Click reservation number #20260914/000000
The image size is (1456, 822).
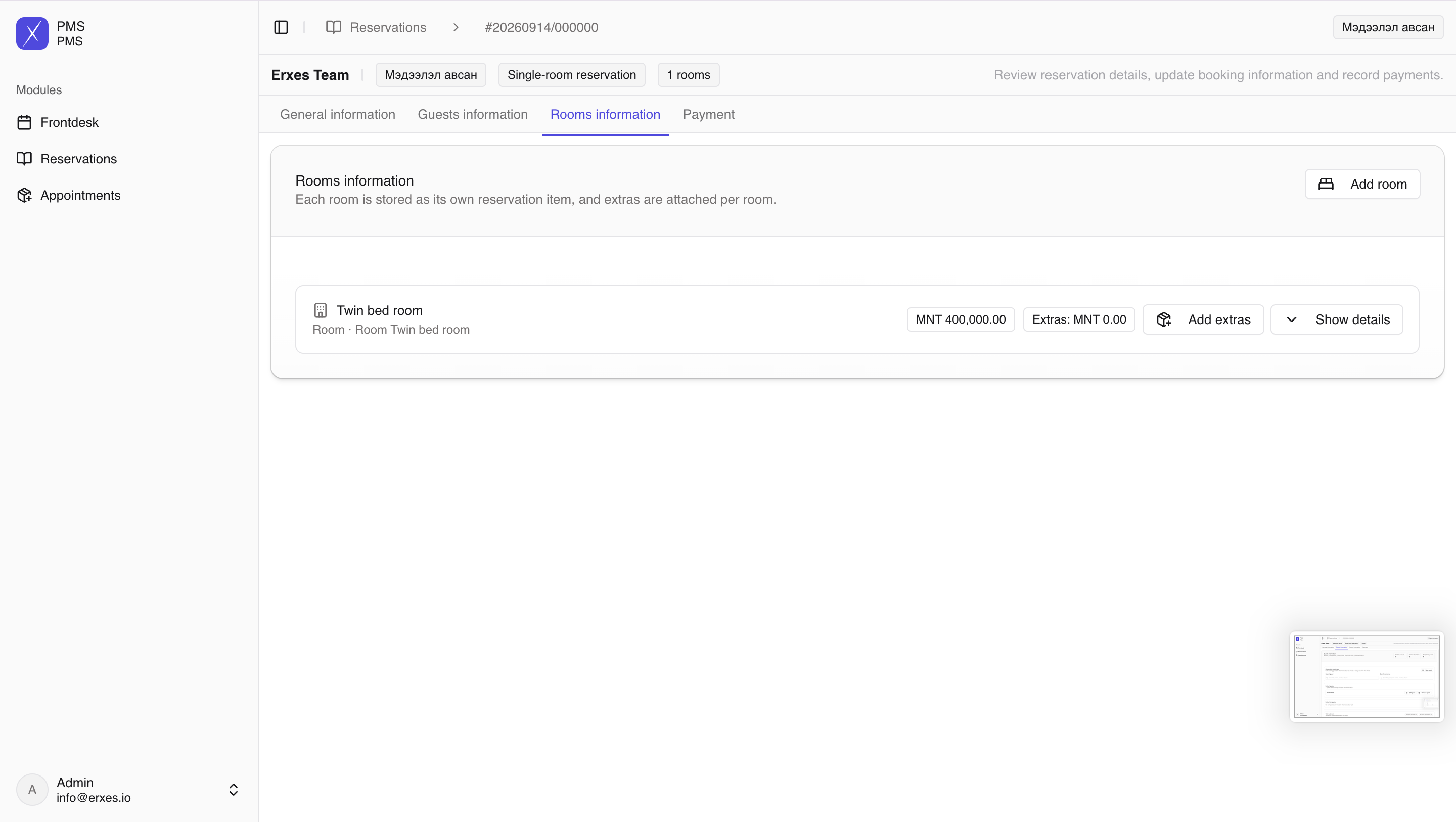coord(541,27)
